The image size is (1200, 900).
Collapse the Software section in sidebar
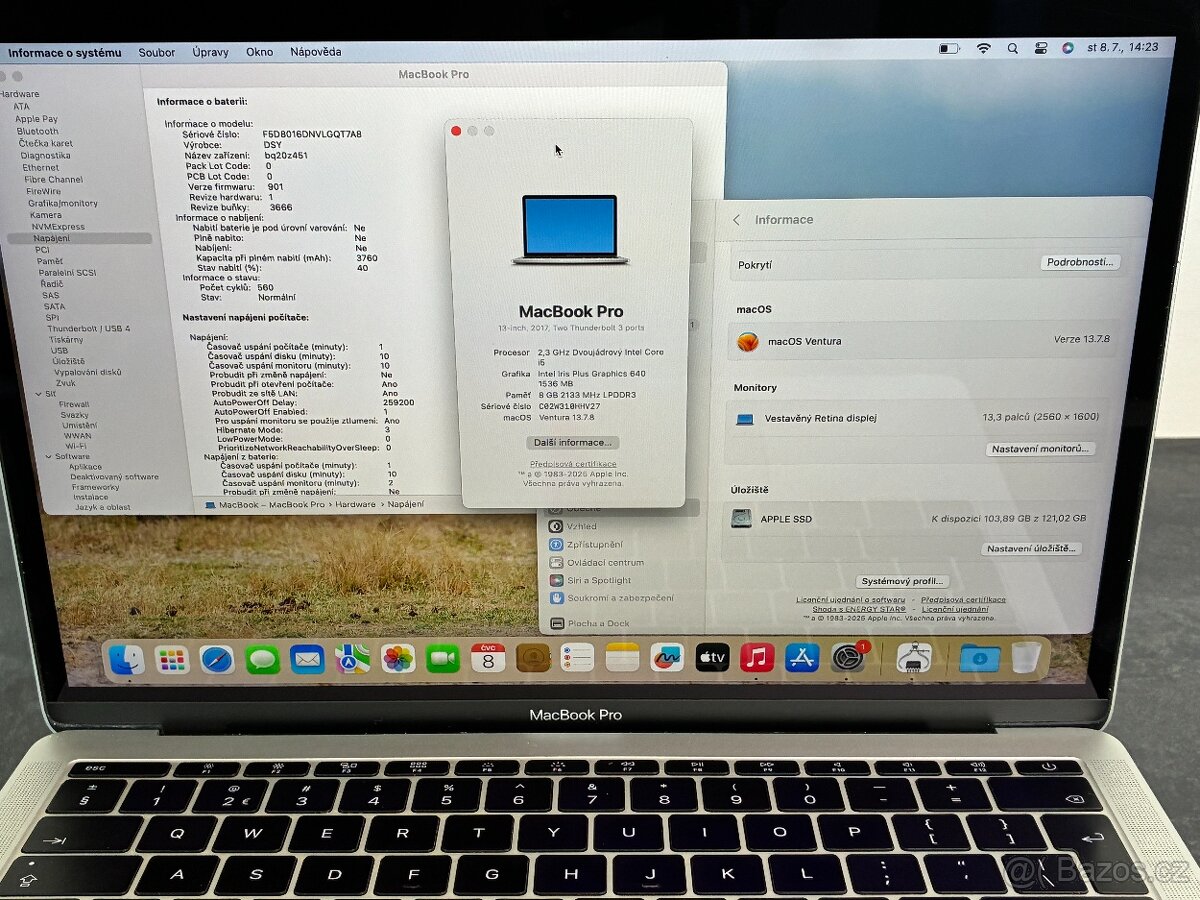point(46,456)
